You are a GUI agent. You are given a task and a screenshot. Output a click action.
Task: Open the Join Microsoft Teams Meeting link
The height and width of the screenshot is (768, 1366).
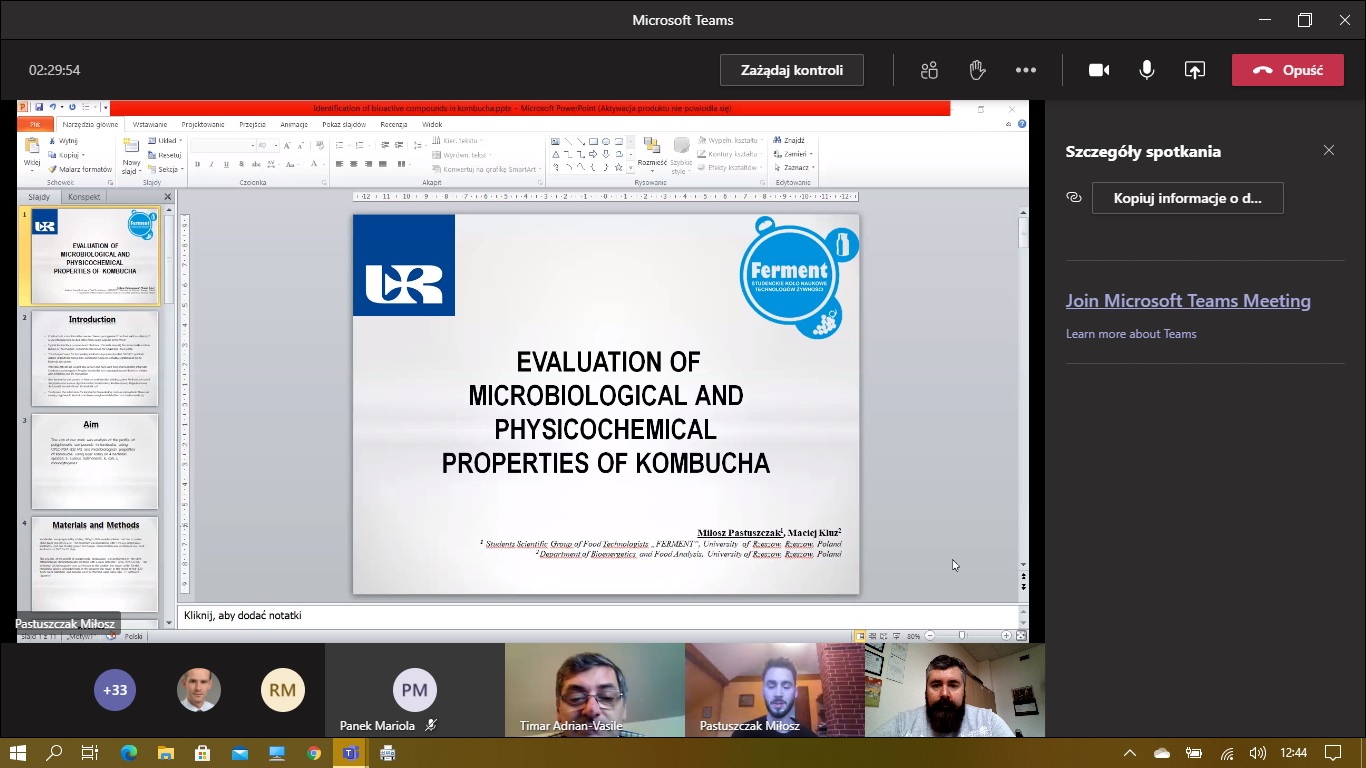(1187, 301)
